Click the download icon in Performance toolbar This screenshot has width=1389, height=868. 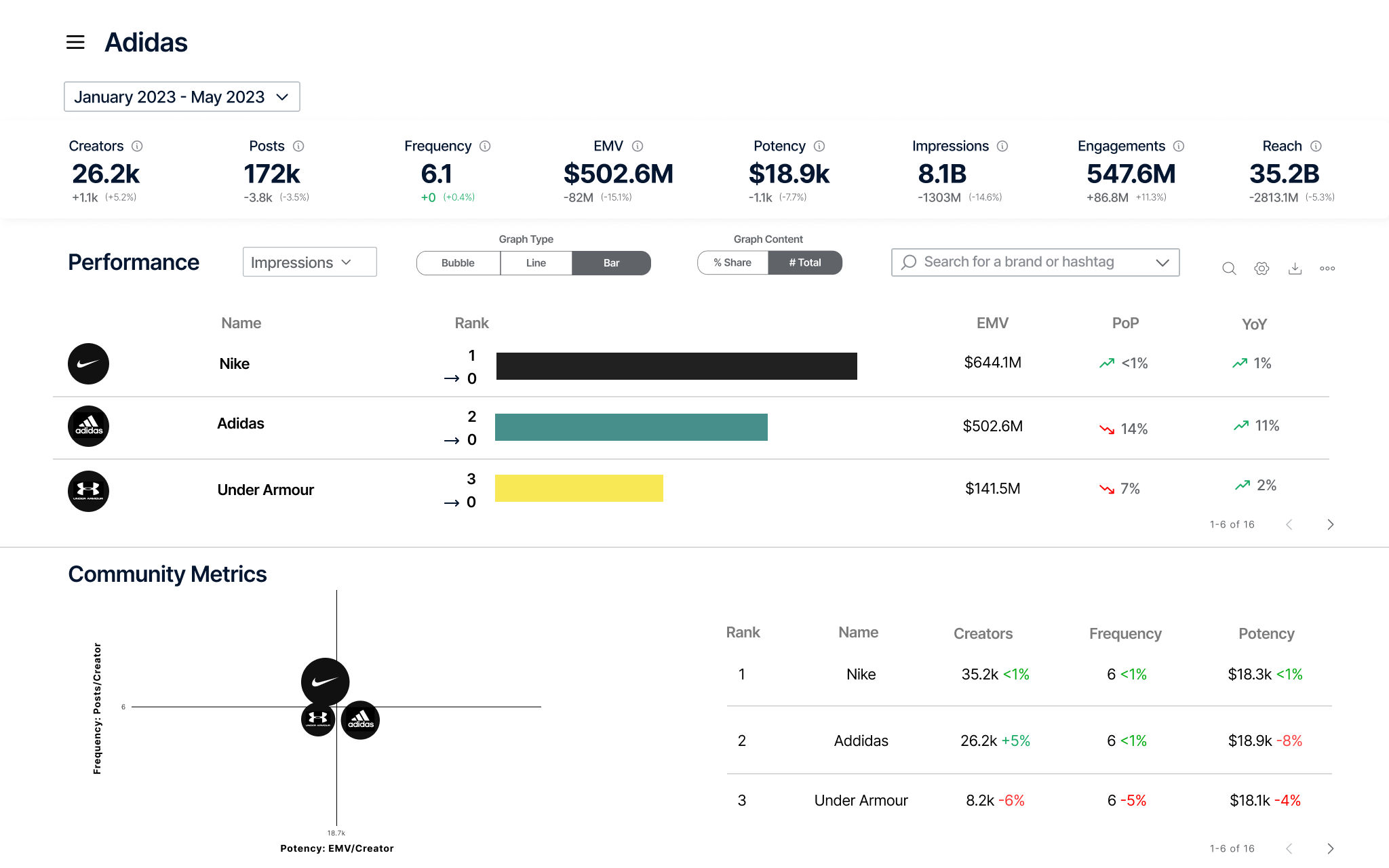[1295, 269]
